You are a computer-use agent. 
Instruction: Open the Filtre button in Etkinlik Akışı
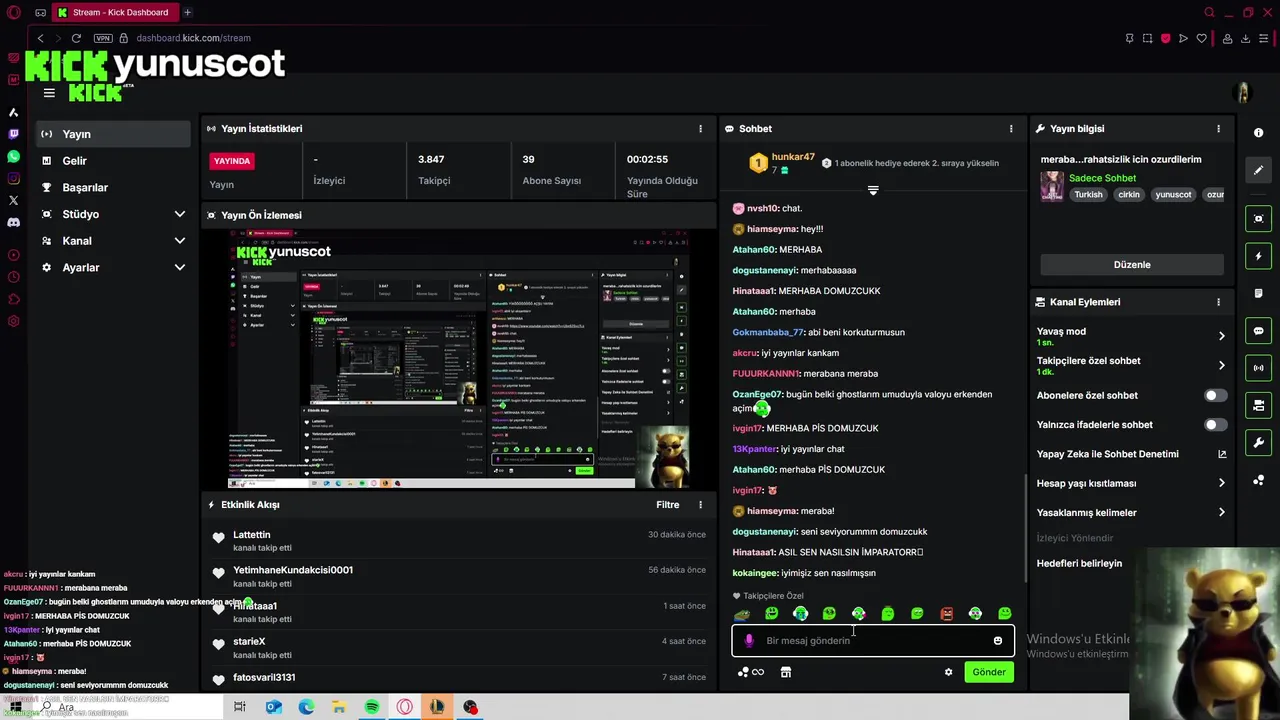(x=668, y=505)
